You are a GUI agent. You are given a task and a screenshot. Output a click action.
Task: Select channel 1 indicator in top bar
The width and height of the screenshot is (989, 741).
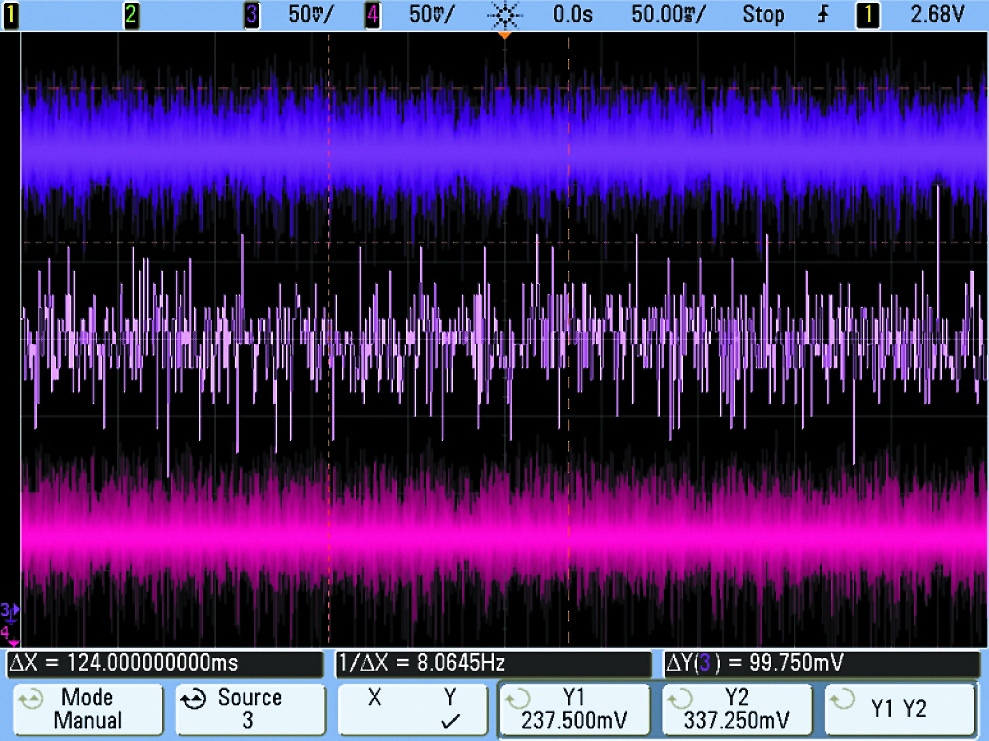(11, 15)
